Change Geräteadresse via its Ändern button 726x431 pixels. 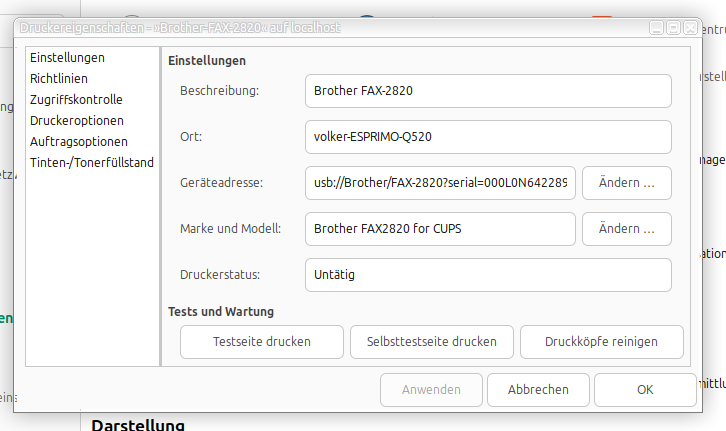tap(626, 183)
